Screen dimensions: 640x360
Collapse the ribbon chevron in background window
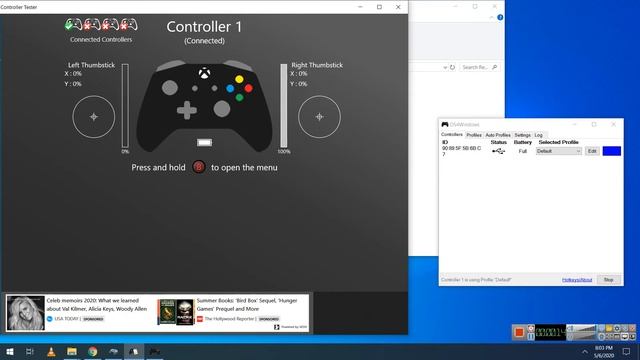(x=491, y=18)
